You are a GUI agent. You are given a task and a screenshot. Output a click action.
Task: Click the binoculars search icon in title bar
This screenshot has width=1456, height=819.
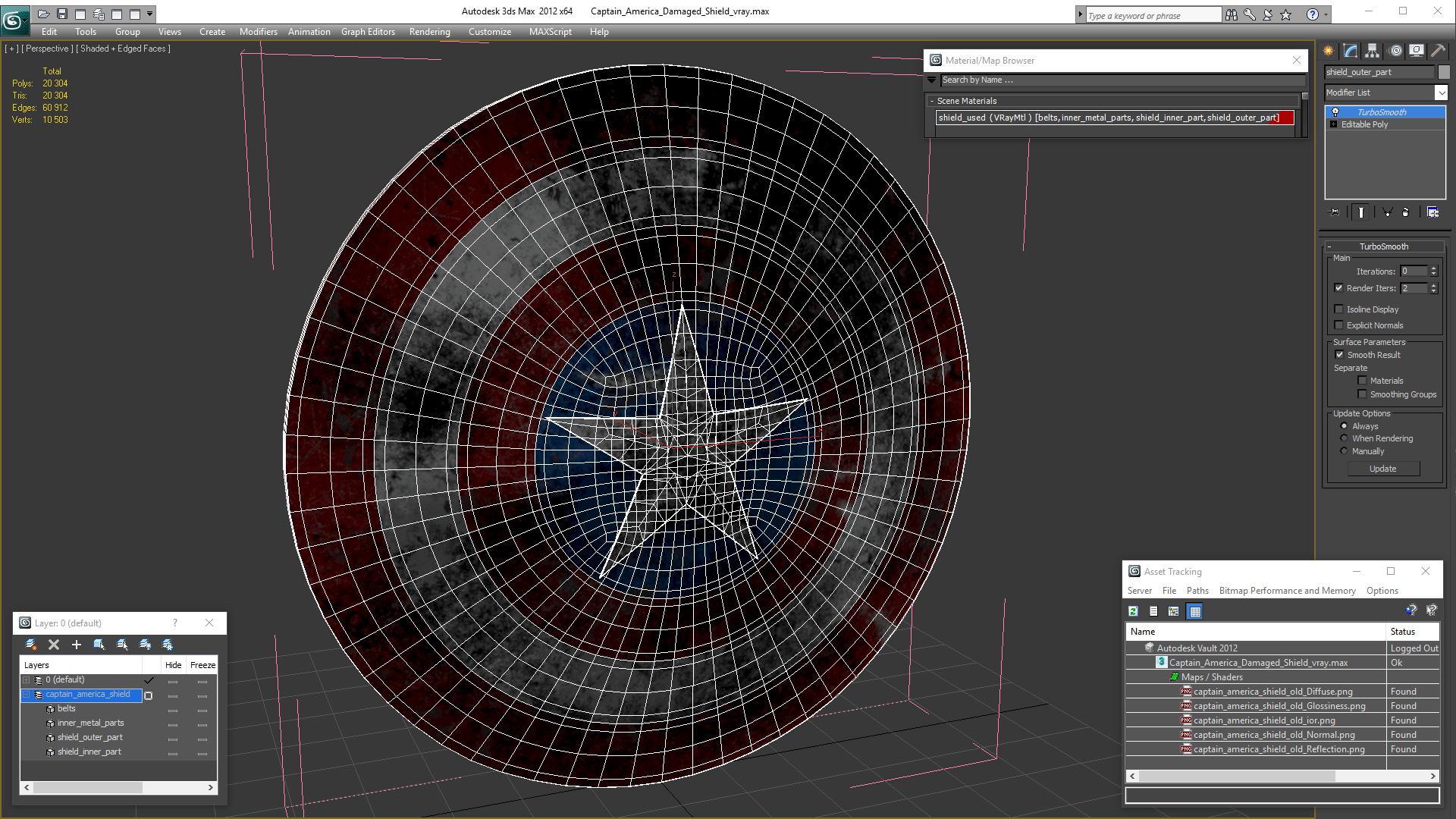tap(1232, 14)
